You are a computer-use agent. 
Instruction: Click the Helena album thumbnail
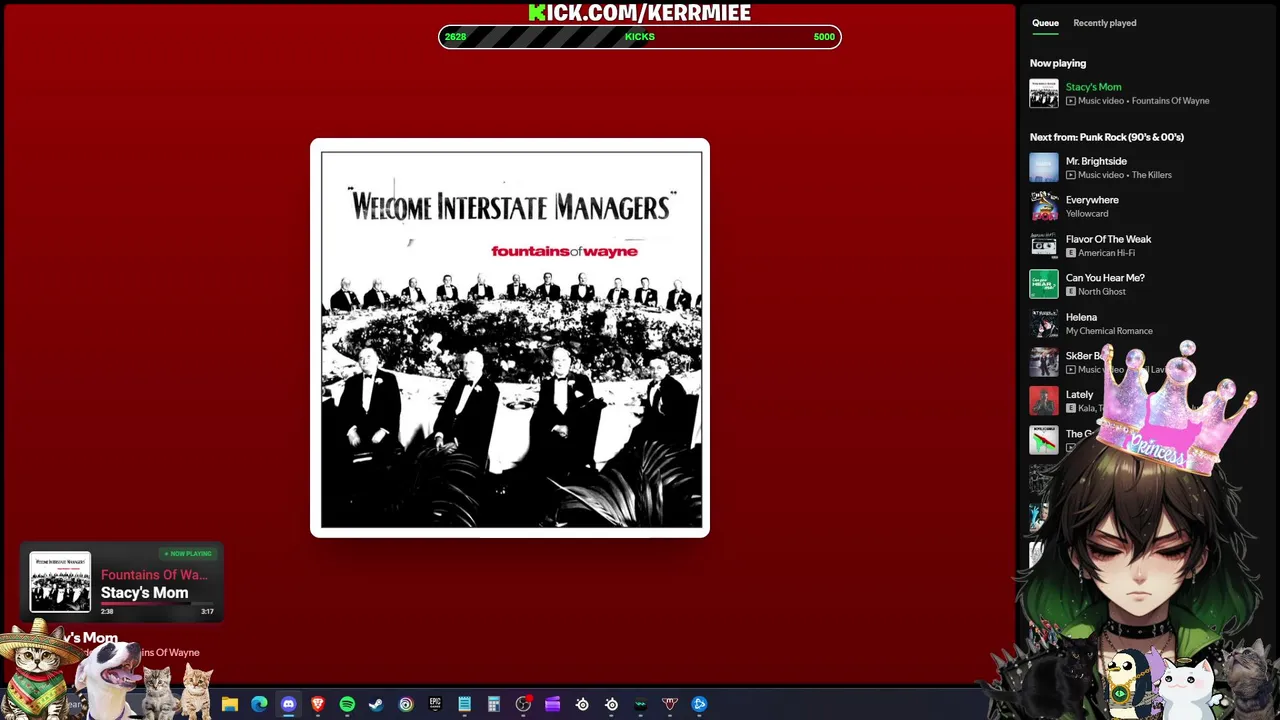(x=1044, y=323)
